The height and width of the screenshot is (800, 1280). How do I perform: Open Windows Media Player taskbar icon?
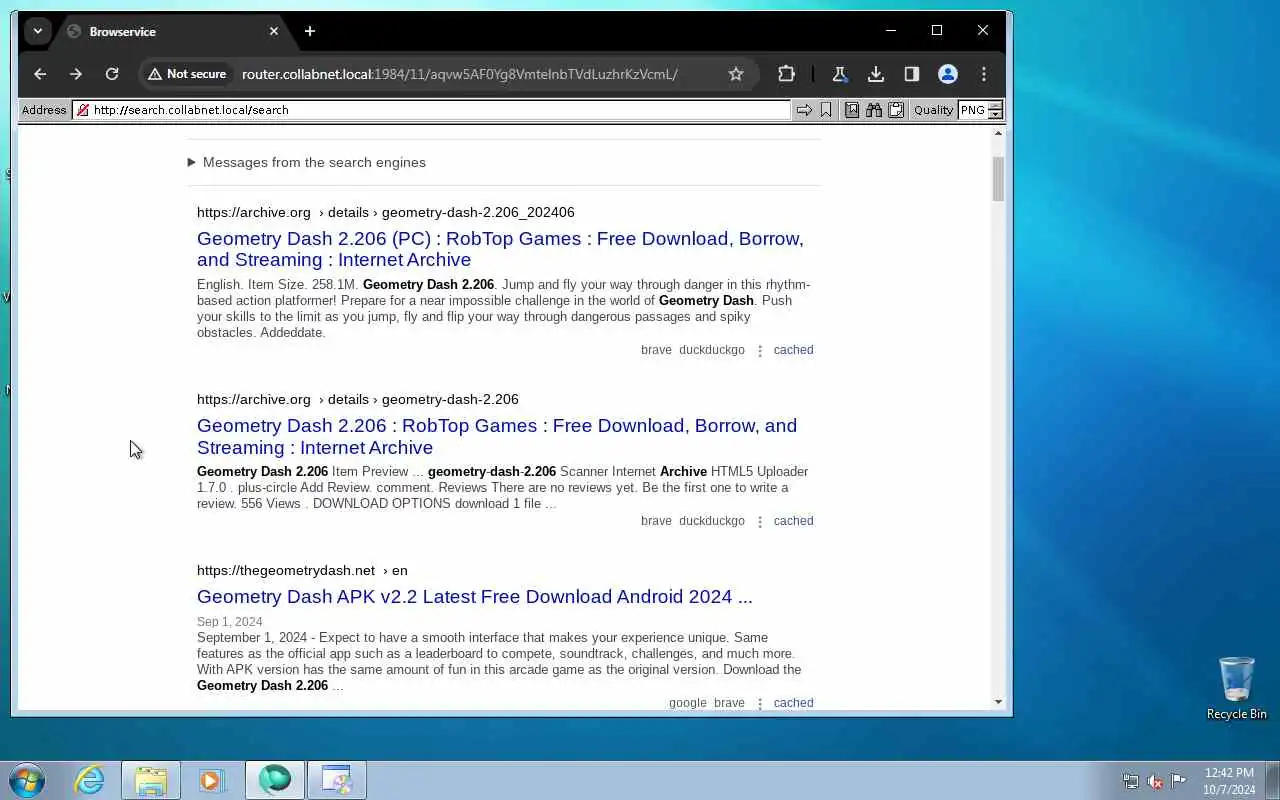[211, 780]
